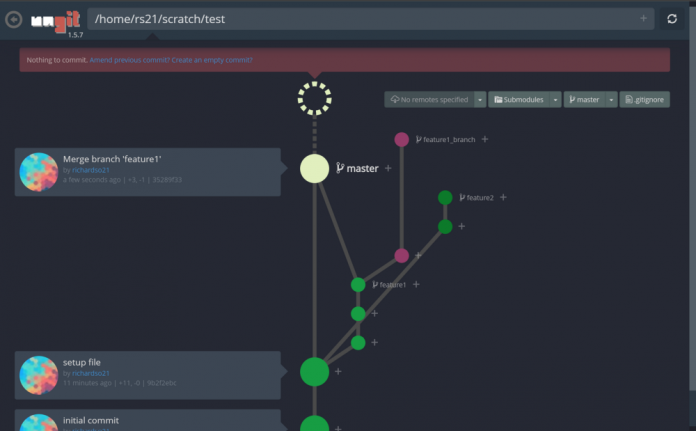Viewport: 696px width, 431px height.
Task: Add the repository path with the plus icon
Action: click(643, 18)
